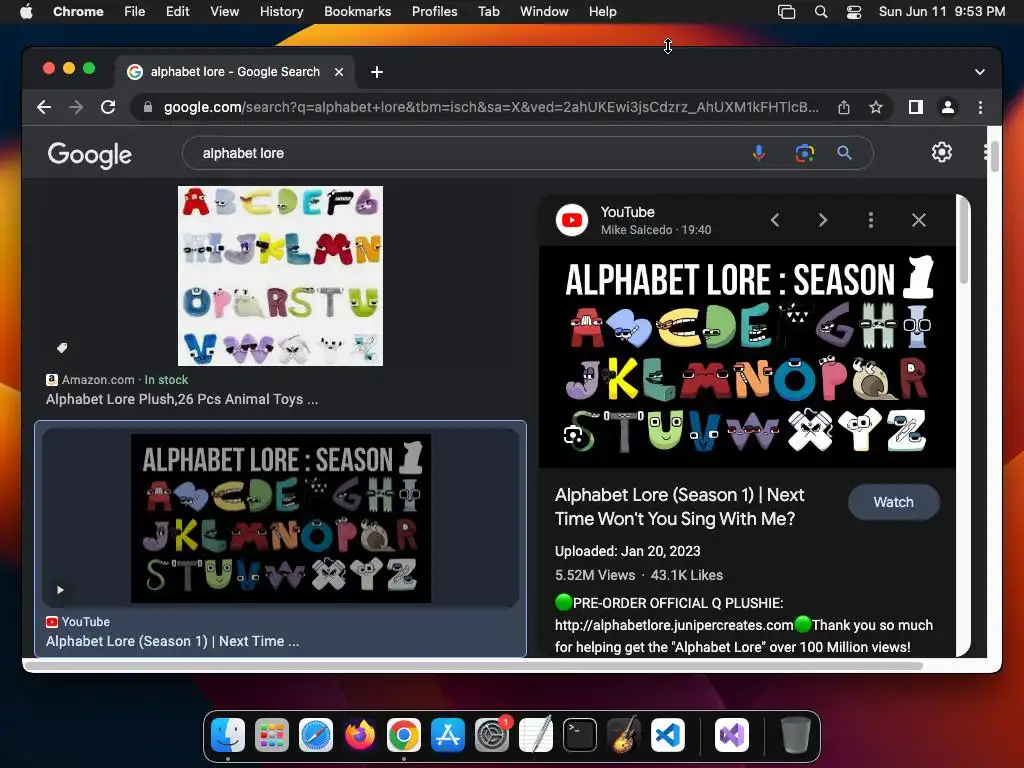The width and height of the screenshot is (1024, 768).
Task: Open the Chrome profile avatar
Action: click(948, 107)
